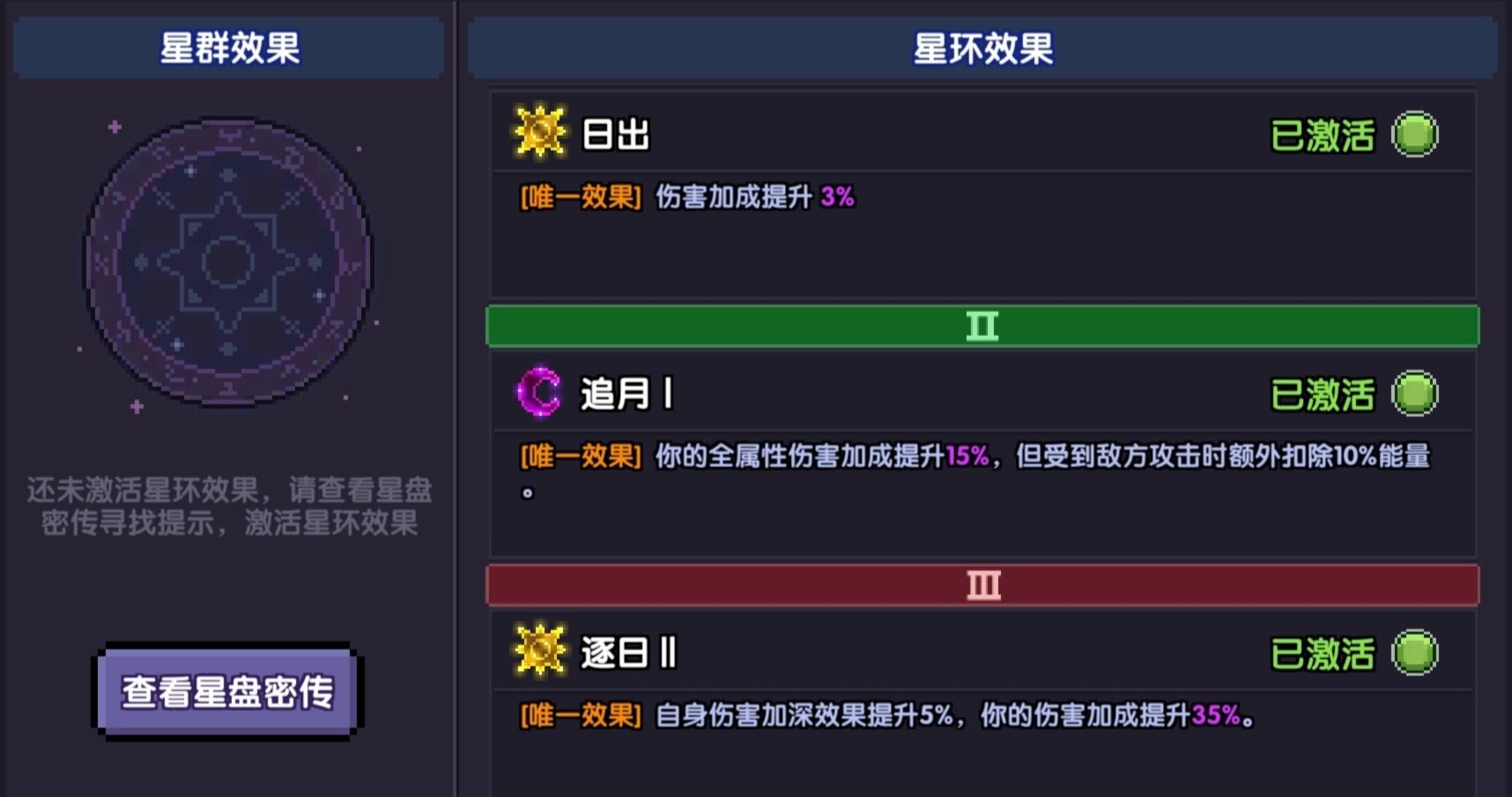Click 已激活 label for 逐日 II
Image resolution: width=1512 pixels, height=797 pixels.
coord(1323,654)
